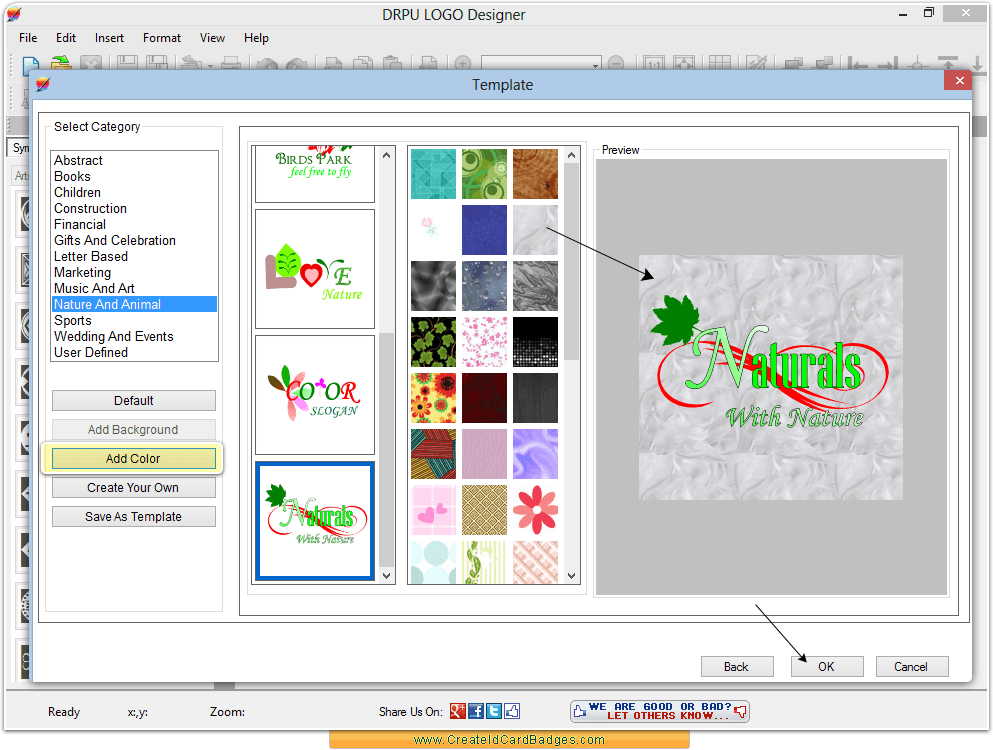Image resolution: width=993 pixels, height=750 pixels.
Task: Click the Default button
Action: point(134,401)
